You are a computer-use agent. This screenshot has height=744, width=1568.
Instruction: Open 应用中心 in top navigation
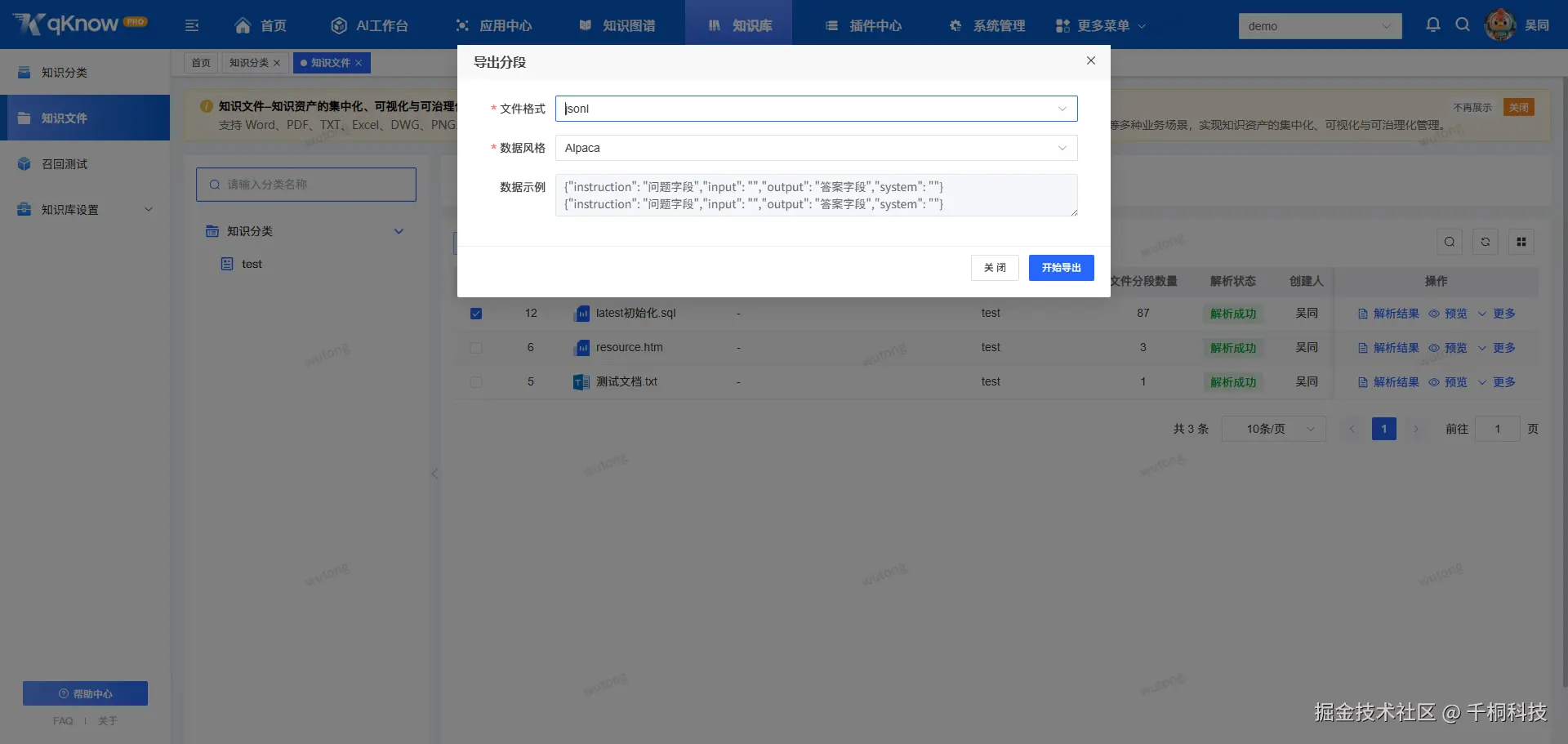493,26
